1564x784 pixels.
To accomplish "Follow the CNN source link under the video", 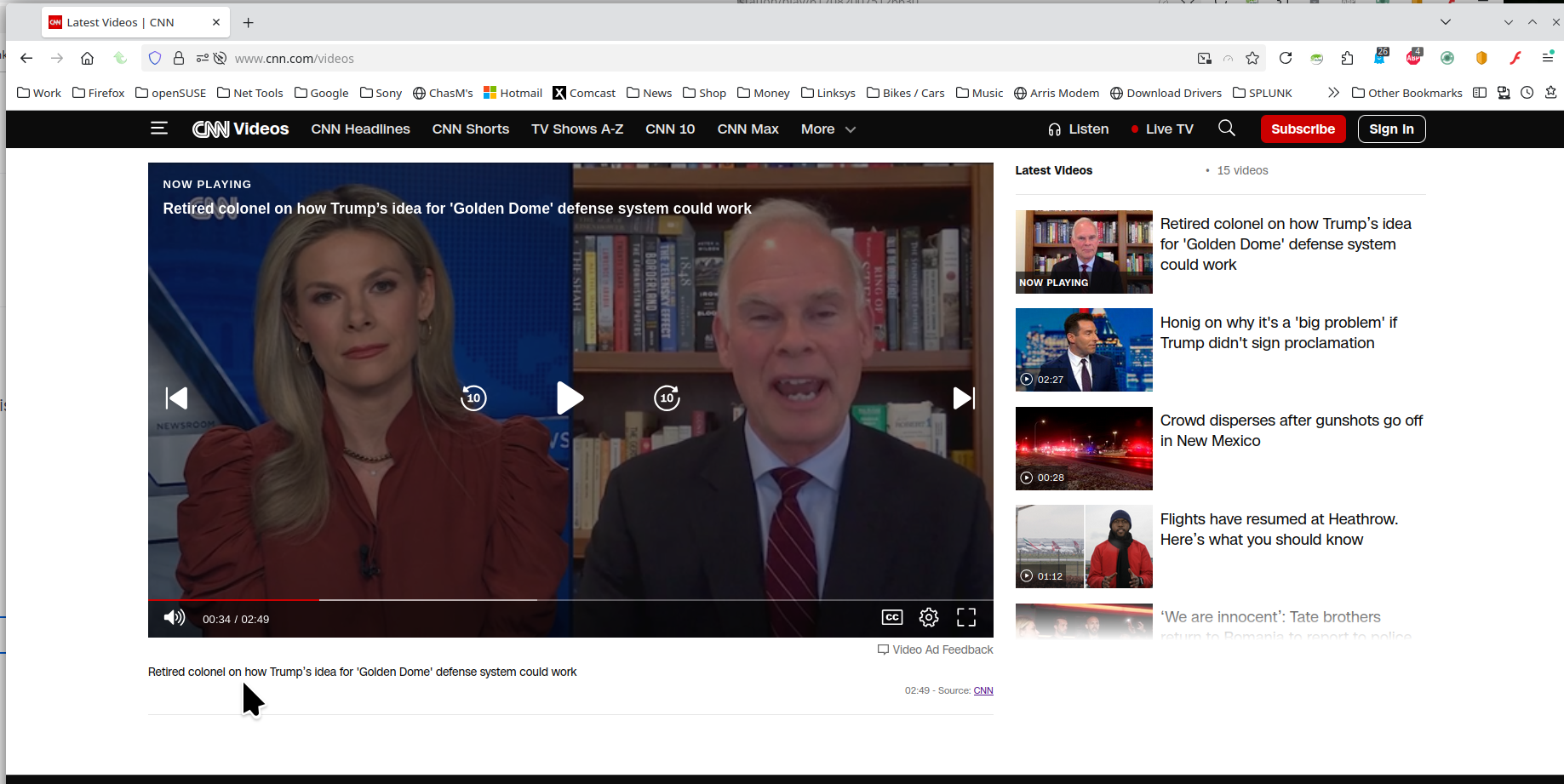I will point(983,690).
